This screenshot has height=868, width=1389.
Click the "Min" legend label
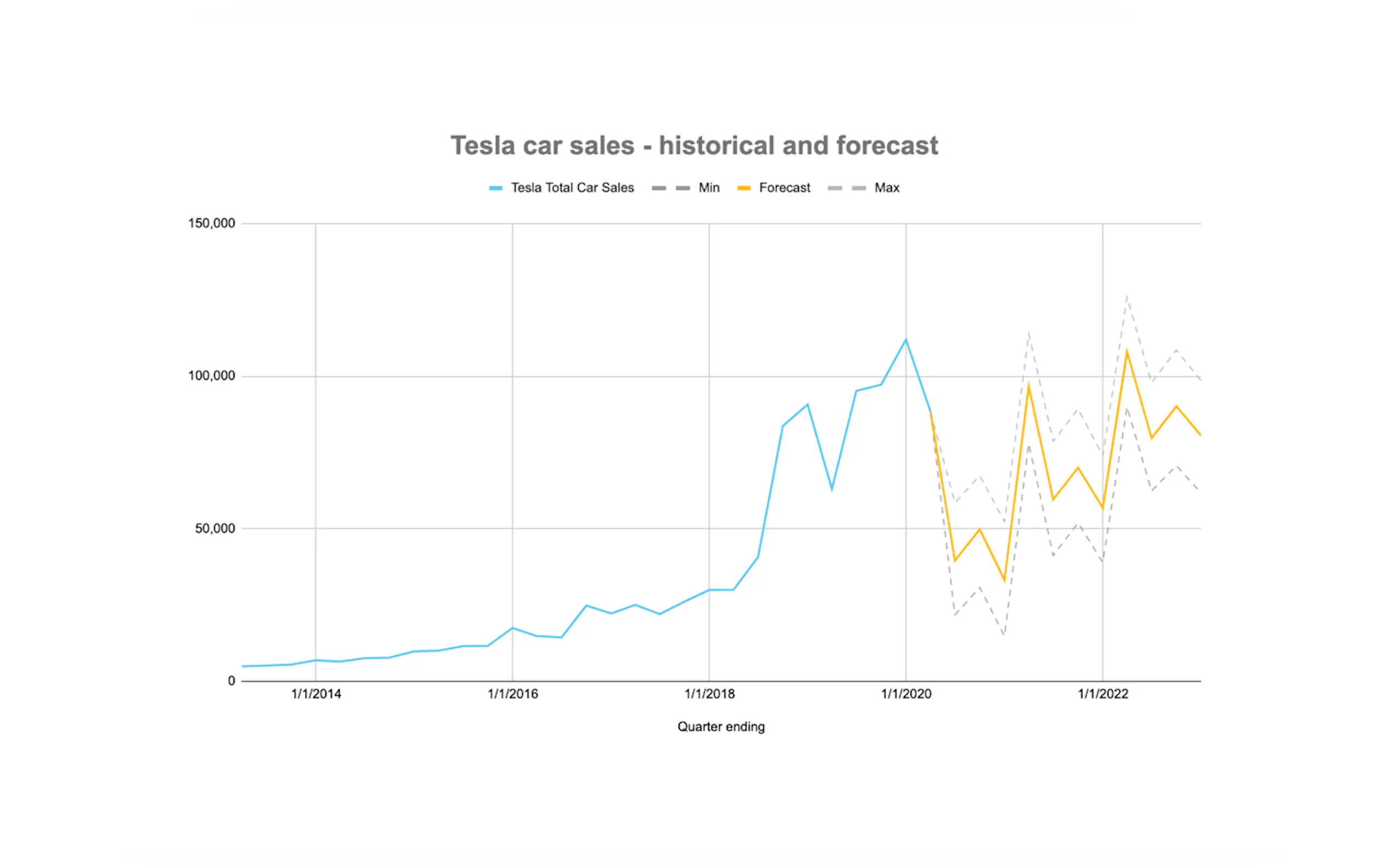coord(709,187)
